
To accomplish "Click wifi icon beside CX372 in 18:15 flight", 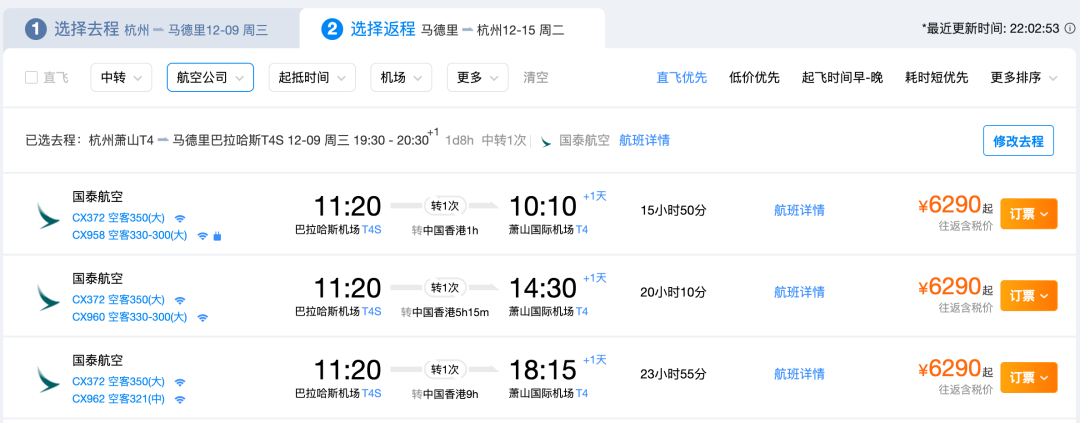I will [x=180, y=382].
